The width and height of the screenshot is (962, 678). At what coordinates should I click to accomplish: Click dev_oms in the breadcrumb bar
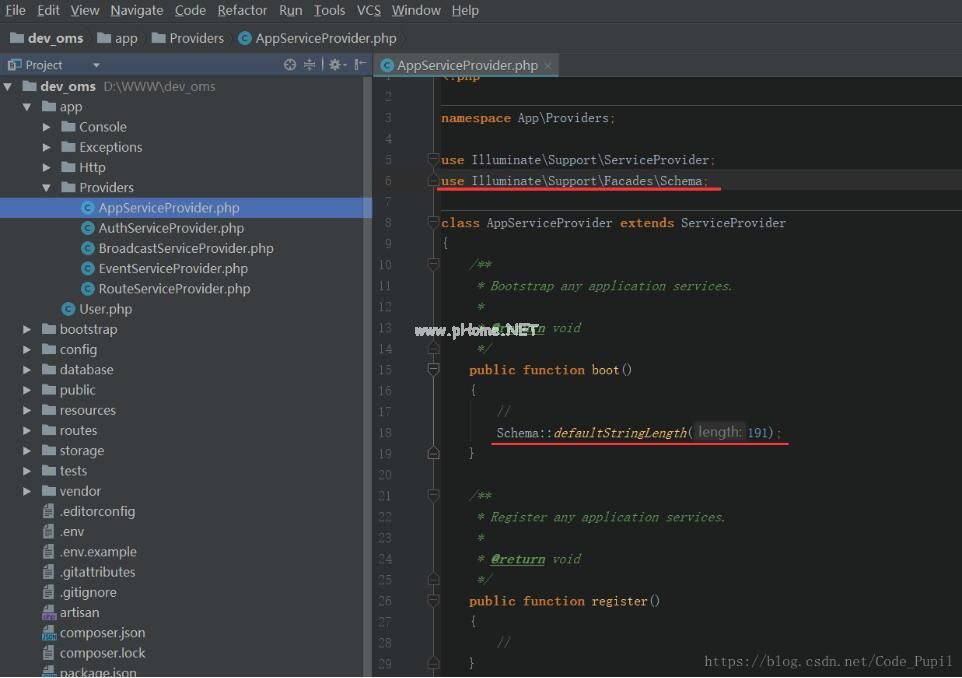point(47,38)
